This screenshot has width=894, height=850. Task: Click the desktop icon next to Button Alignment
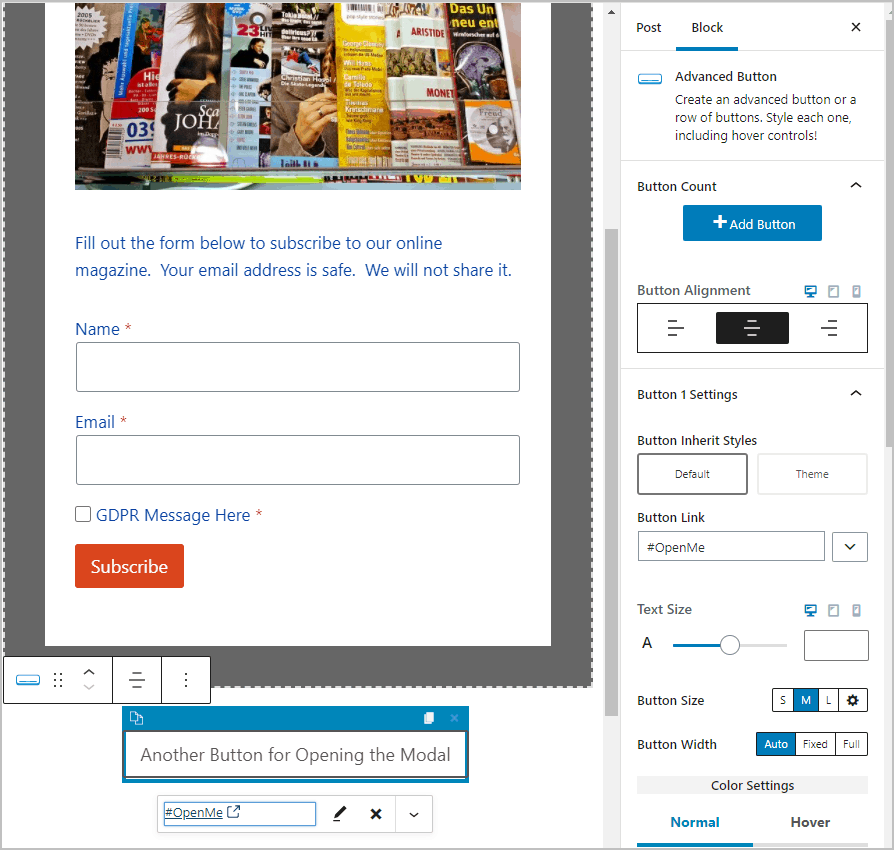coord(810,291)
